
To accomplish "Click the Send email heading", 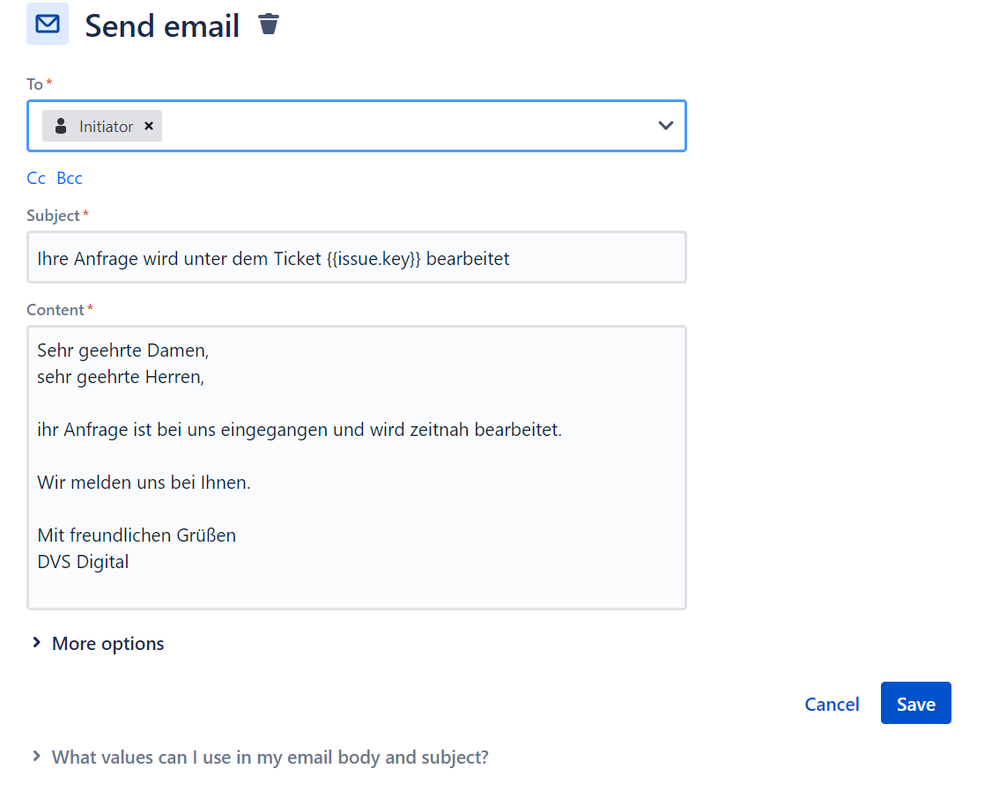I will (162, 26).
